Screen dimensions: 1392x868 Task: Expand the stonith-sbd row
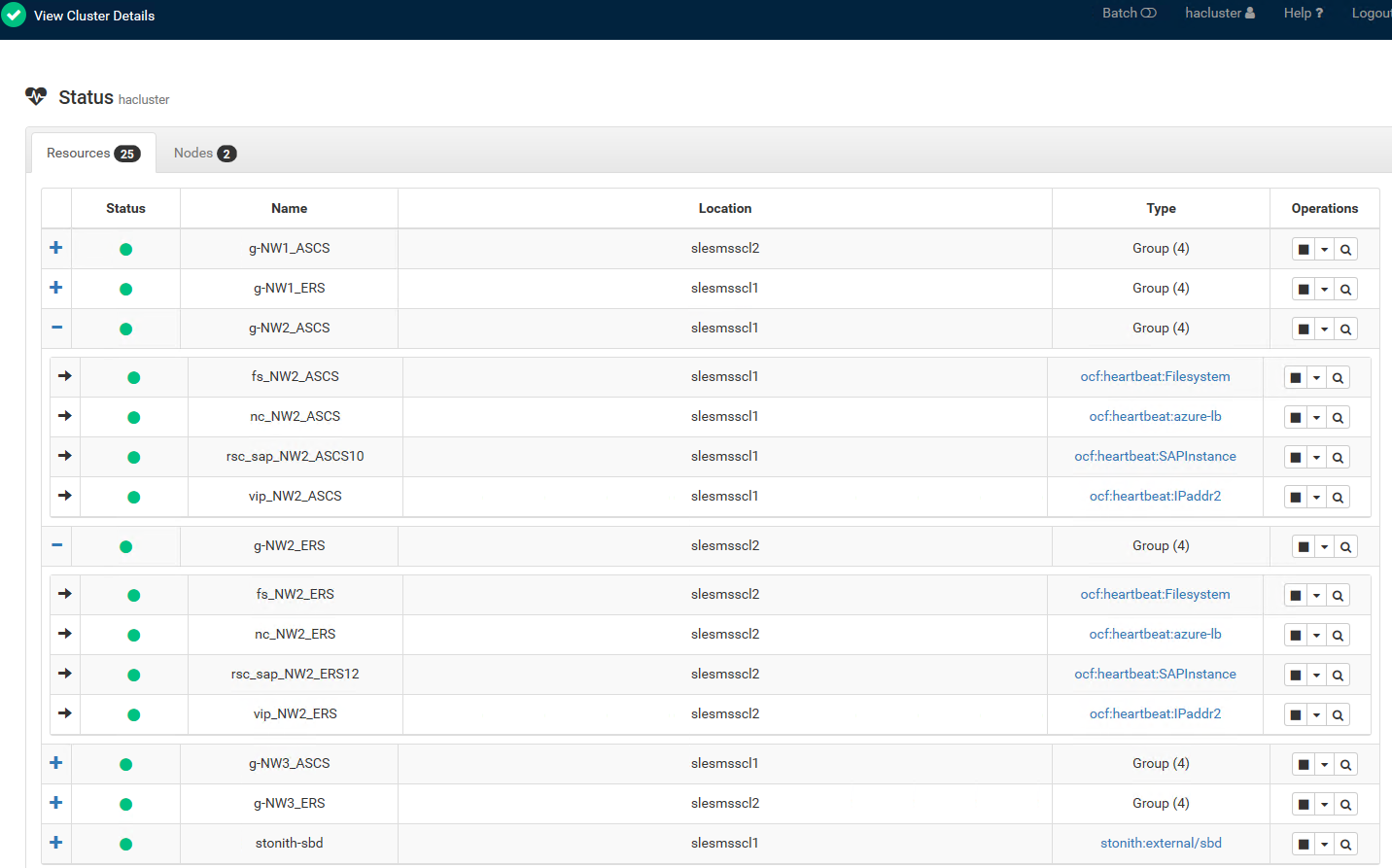(x=56, y=843)
